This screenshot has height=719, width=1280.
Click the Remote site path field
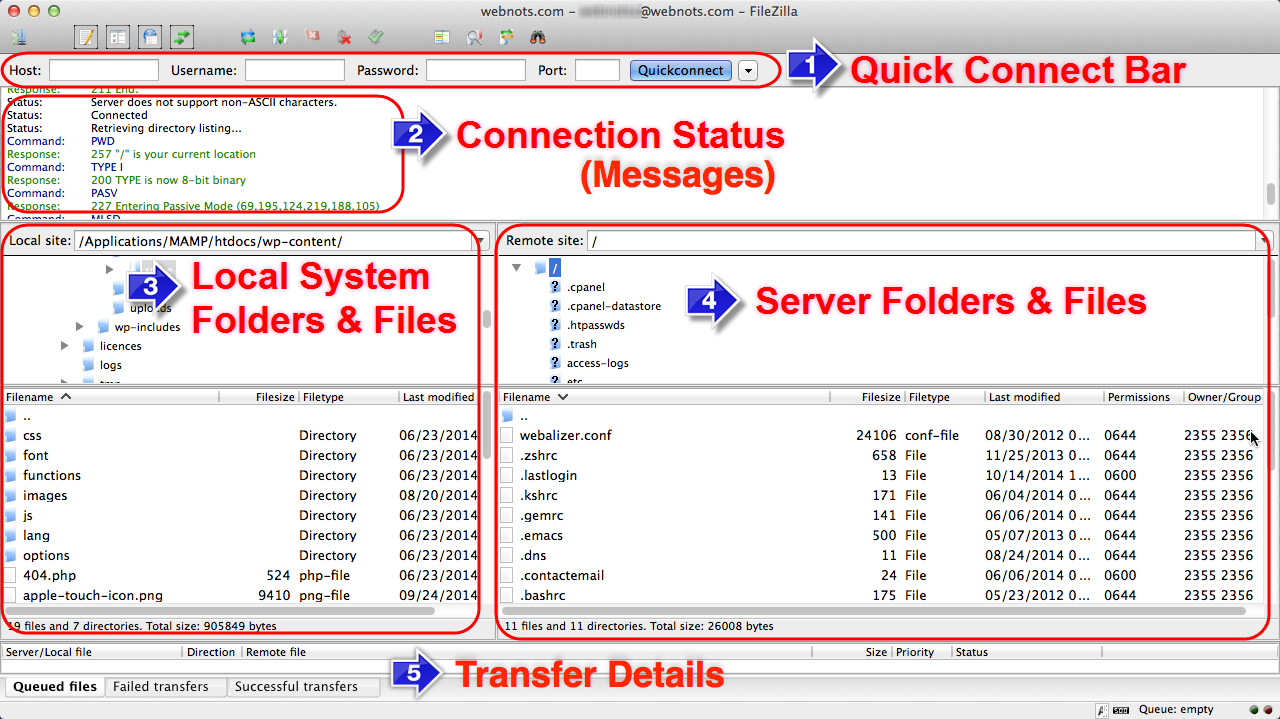(x=921, y=241)
